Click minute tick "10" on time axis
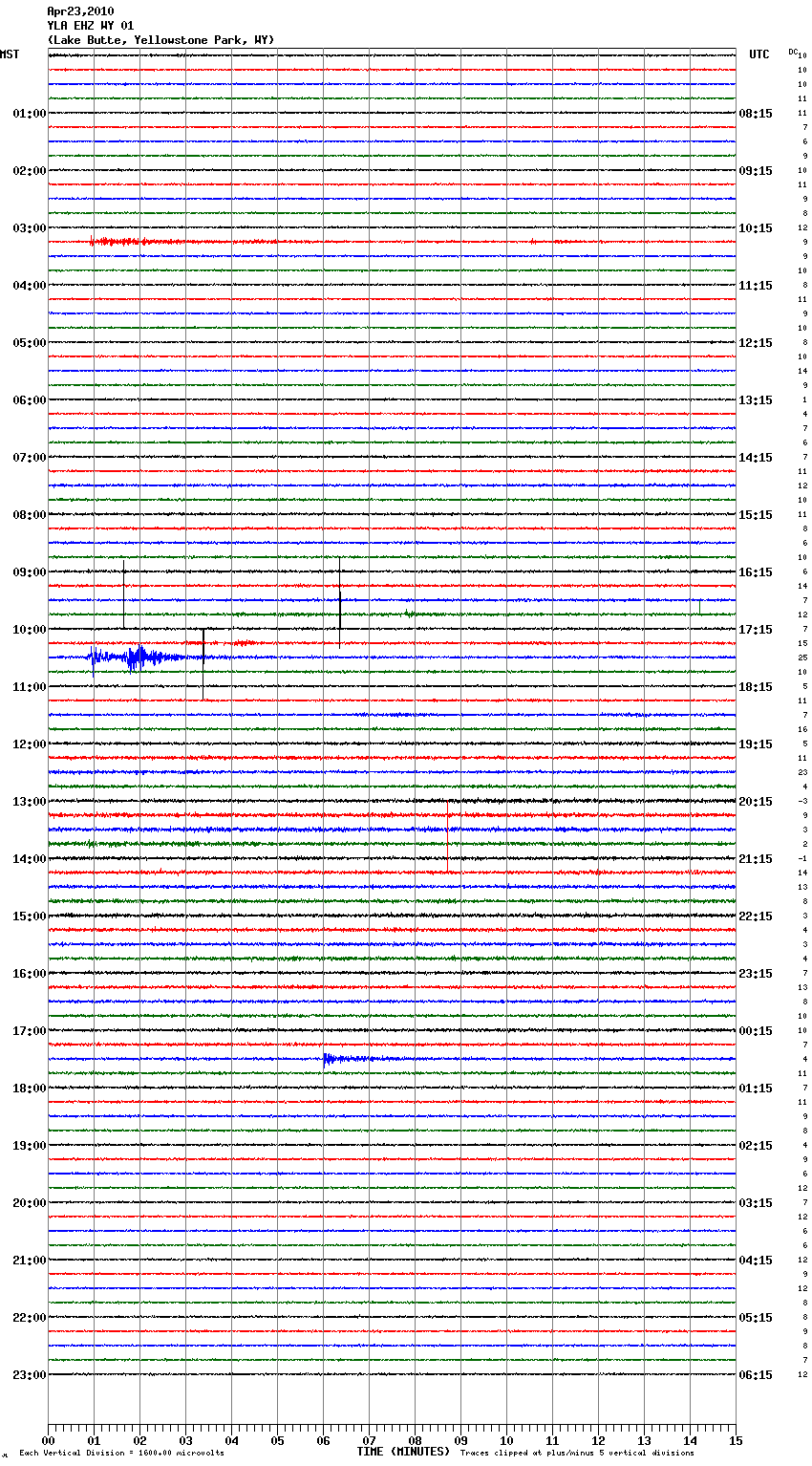The width and height of the screenshot is (812, 1466). [x=506, y=1440]
